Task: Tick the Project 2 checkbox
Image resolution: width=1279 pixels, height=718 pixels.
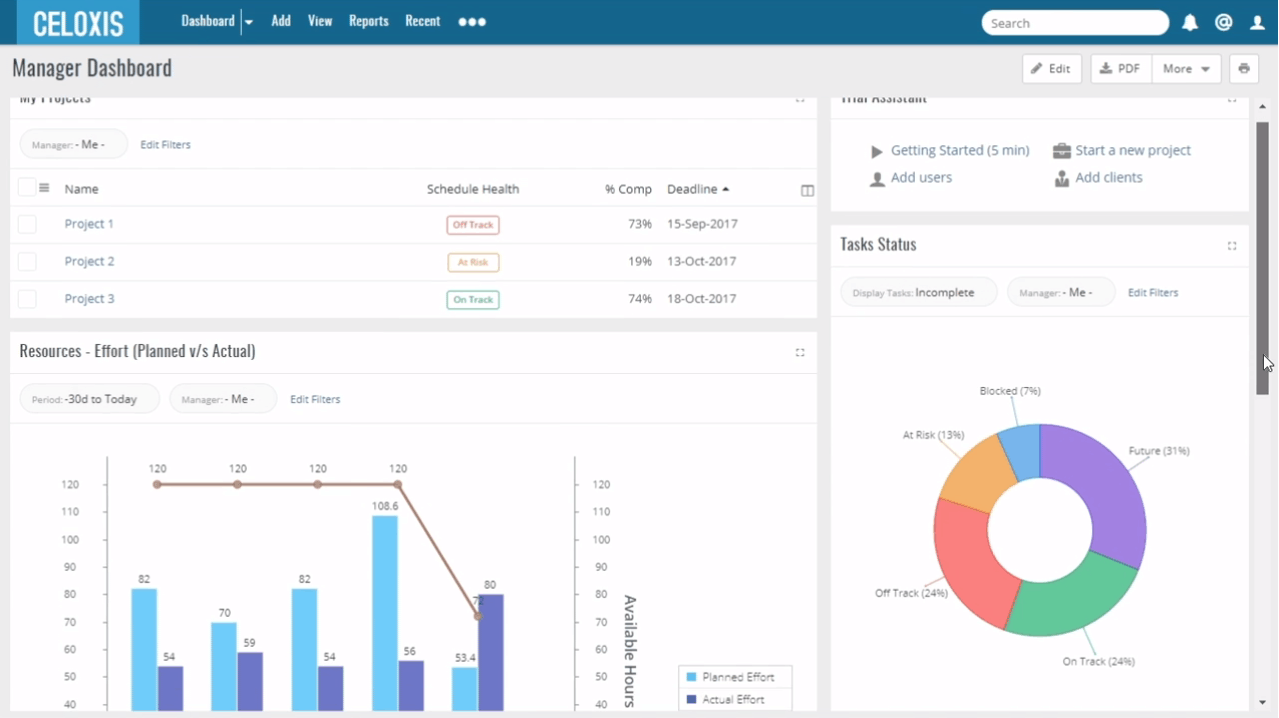Action: click(x=27, y=262)
